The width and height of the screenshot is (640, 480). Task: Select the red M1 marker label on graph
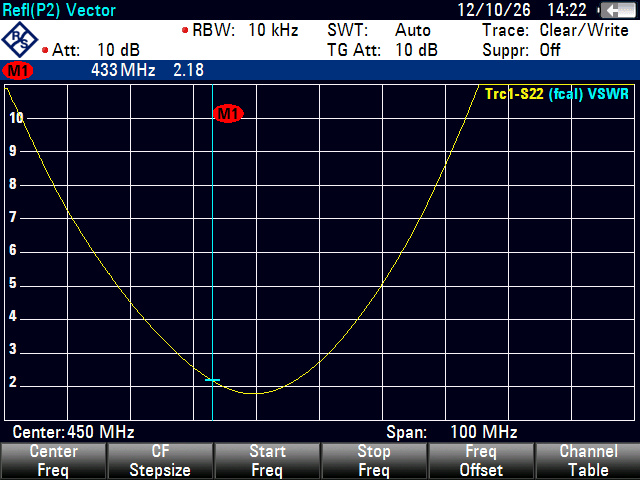(x=228, y=113)
